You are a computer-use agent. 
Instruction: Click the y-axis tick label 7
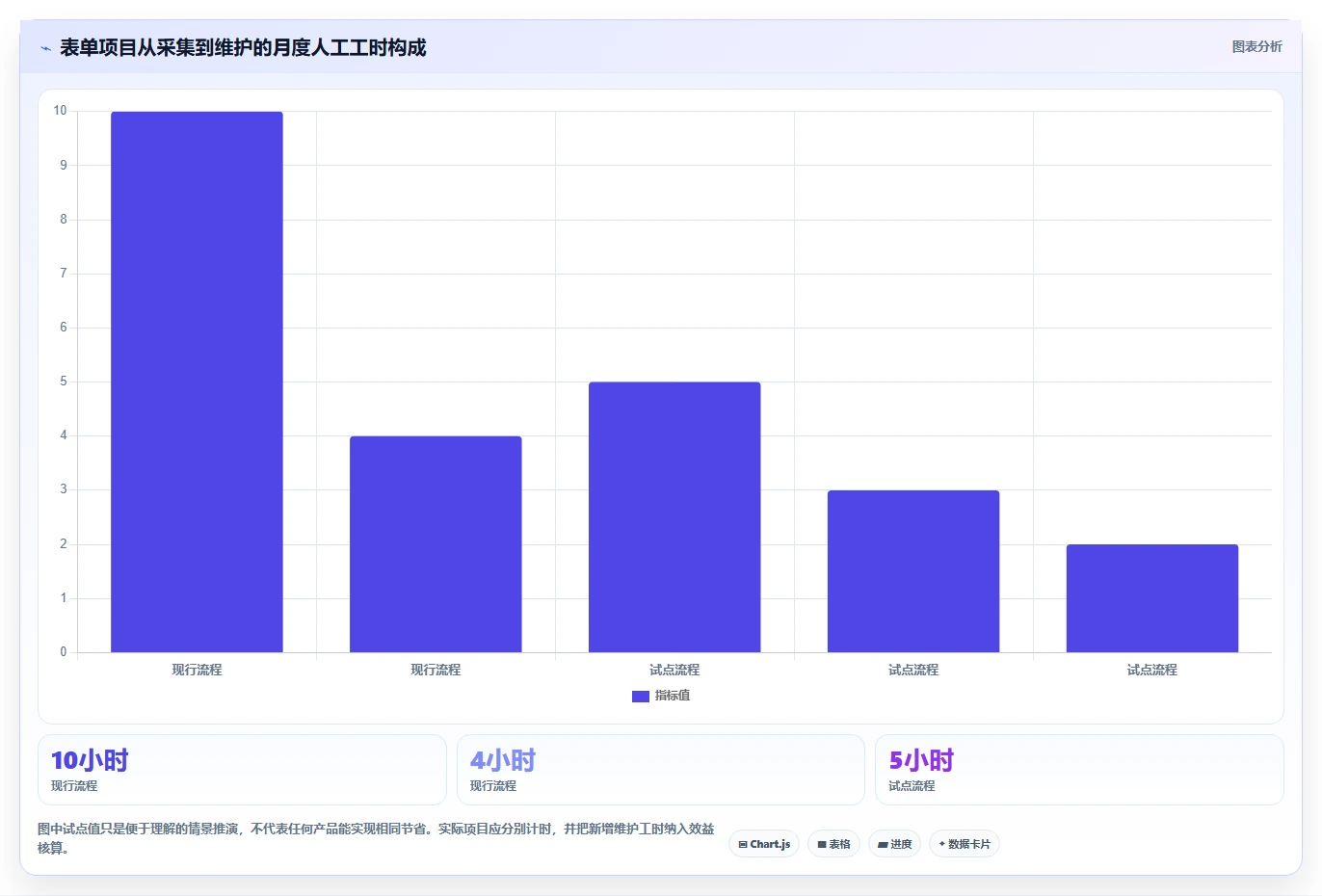coord(64,274)
